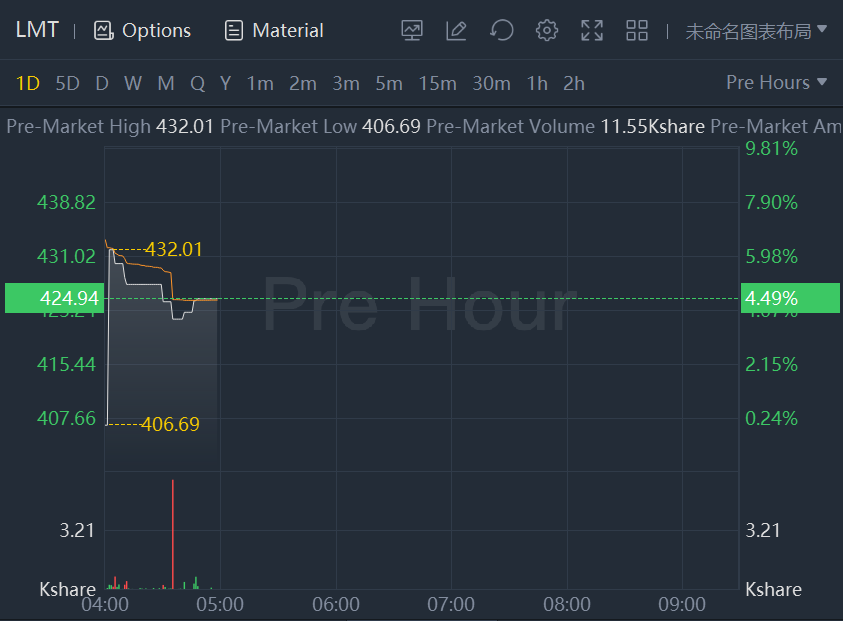Click the 4.49% change label
This screenshot has width=843, height=621.
click(x=771, y=298)
